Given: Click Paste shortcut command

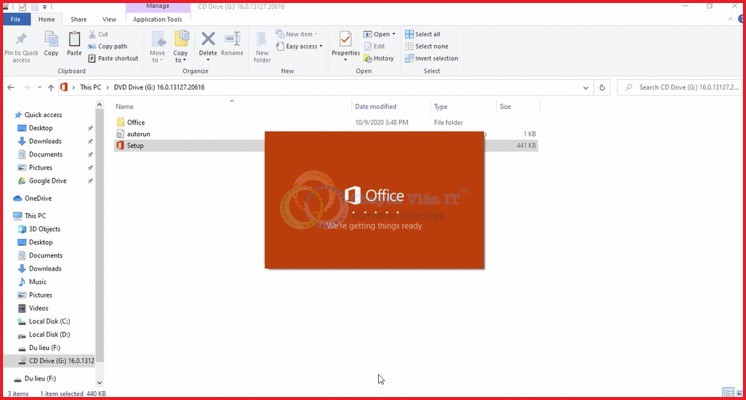Looking at the screenshot, I should pos(113,59).
